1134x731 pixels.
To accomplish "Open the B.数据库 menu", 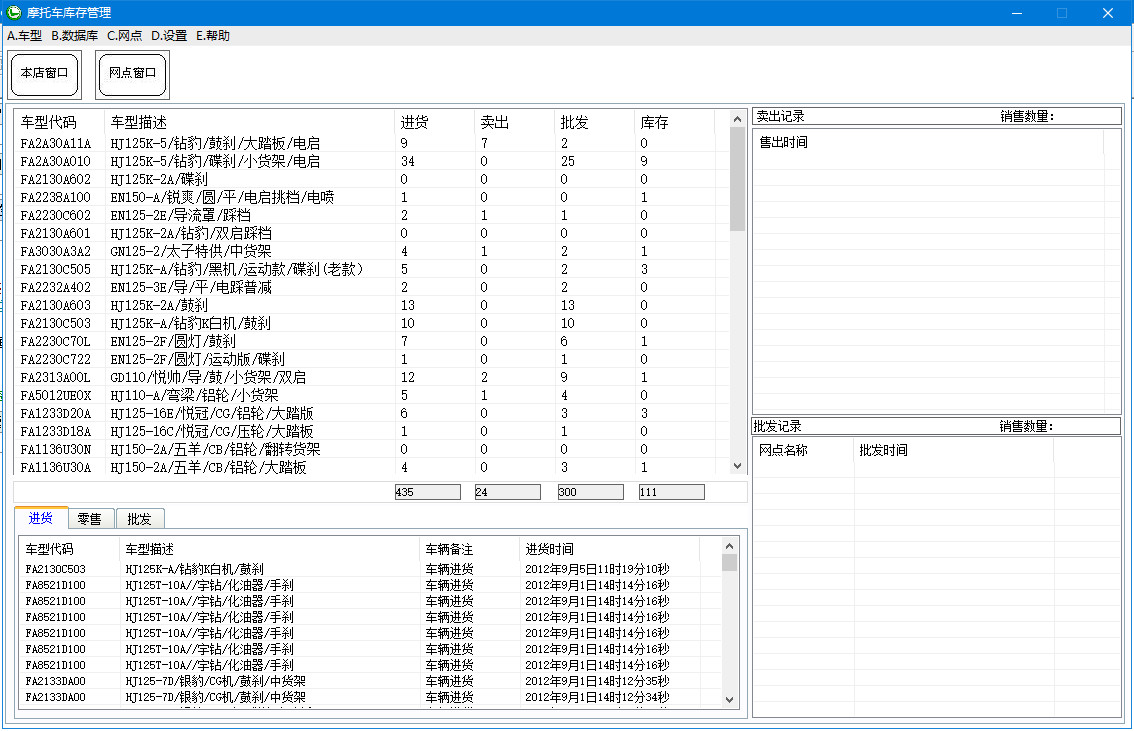I will 74,36.
